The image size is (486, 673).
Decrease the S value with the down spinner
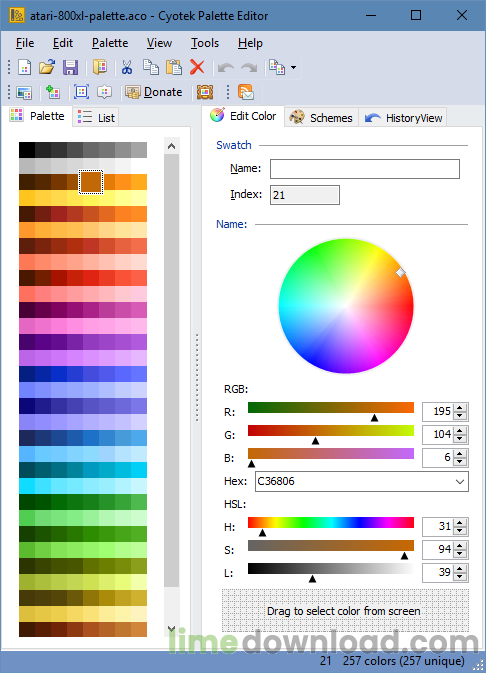coord(460,554)
